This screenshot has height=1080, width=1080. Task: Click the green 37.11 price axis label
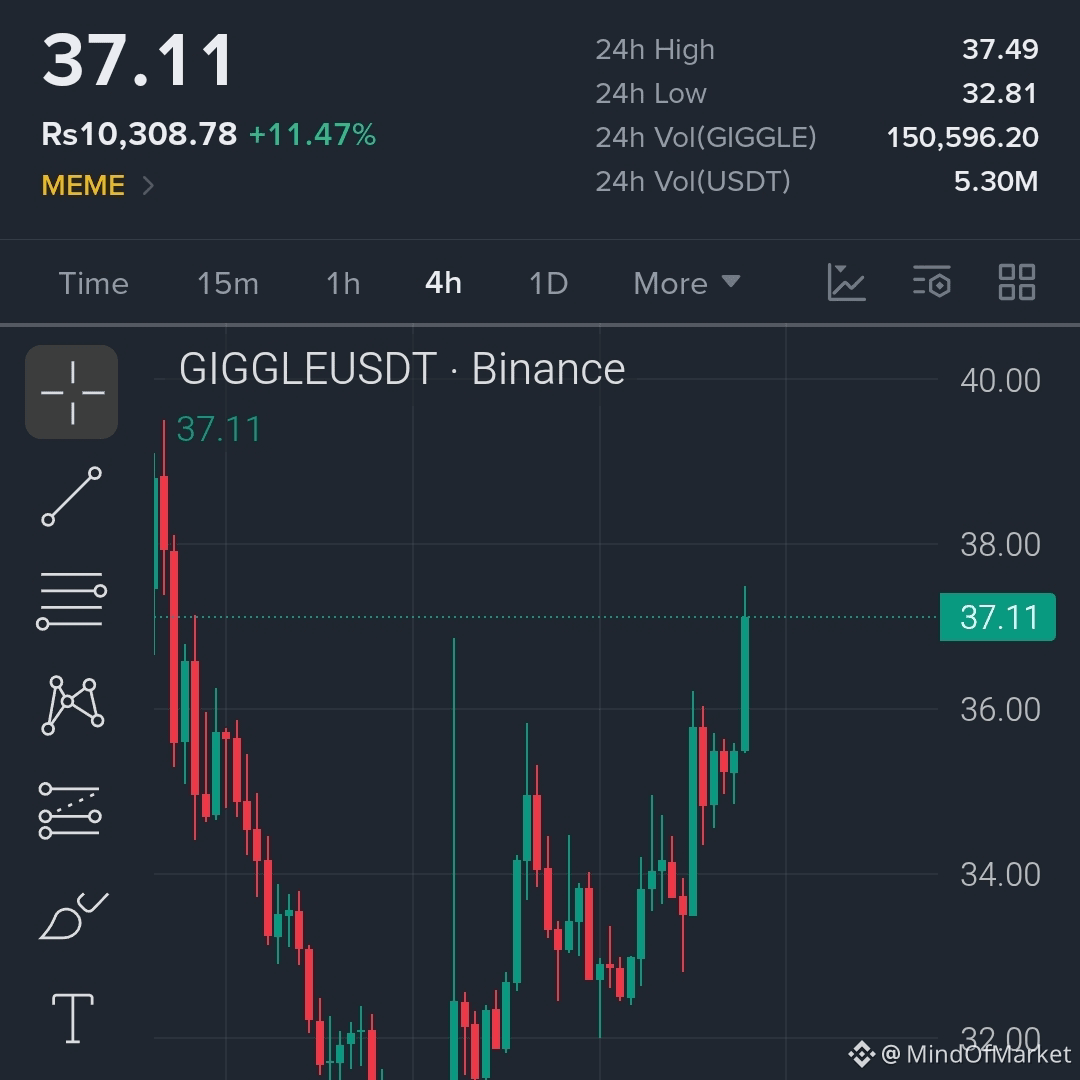(997, 617)
